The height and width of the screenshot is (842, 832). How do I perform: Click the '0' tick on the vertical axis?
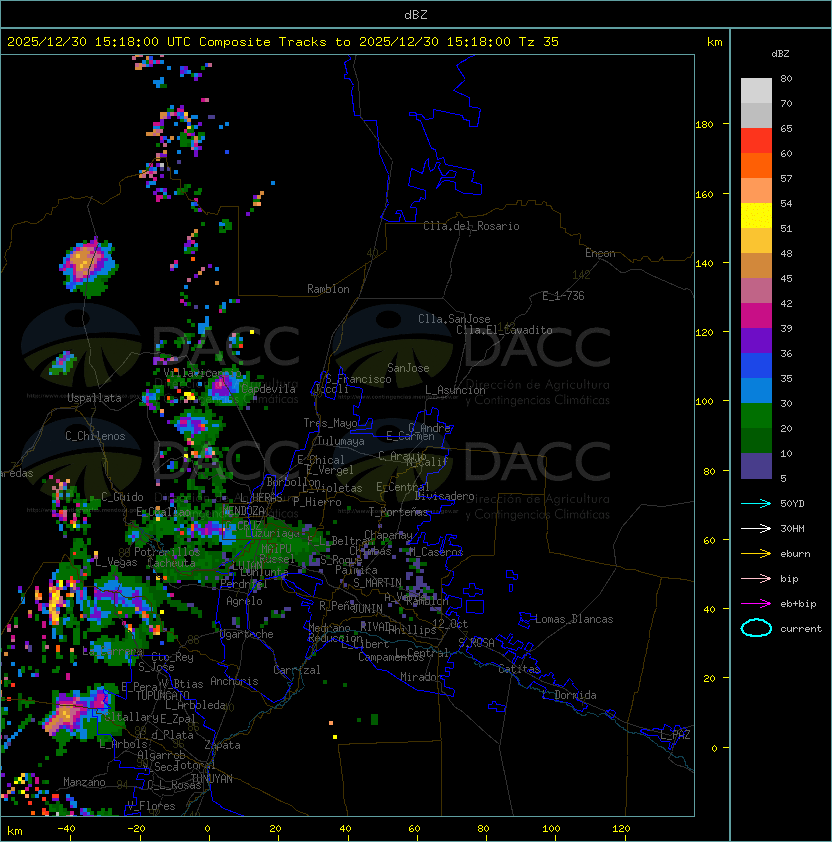(714, 748)
